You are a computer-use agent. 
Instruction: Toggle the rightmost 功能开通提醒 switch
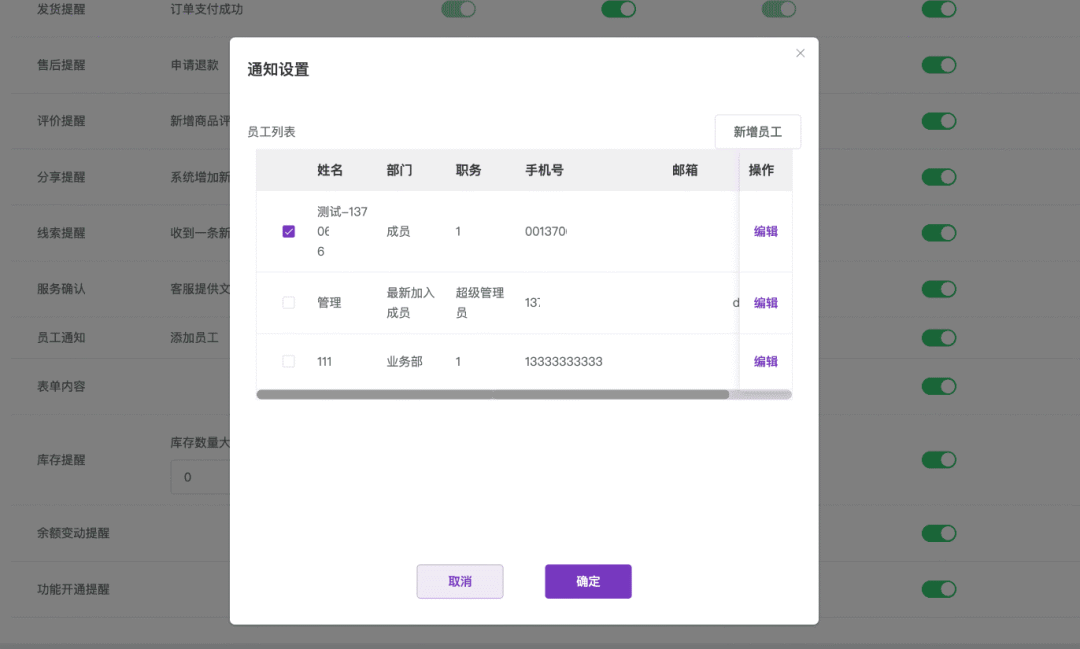[x=938, y=589]
